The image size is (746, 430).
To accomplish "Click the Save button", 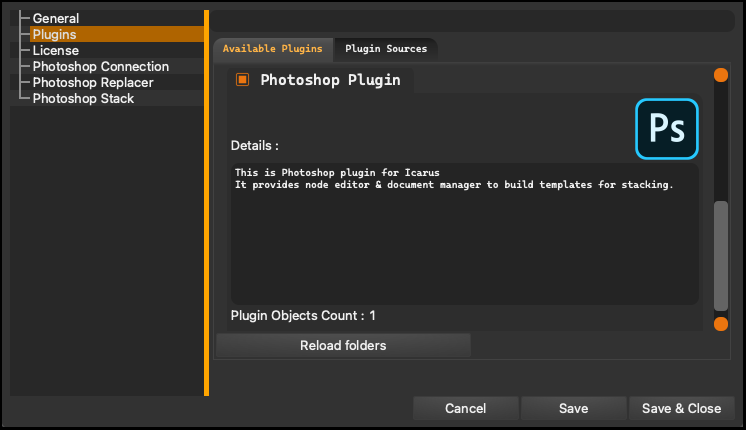I will (x=573, y=408).
